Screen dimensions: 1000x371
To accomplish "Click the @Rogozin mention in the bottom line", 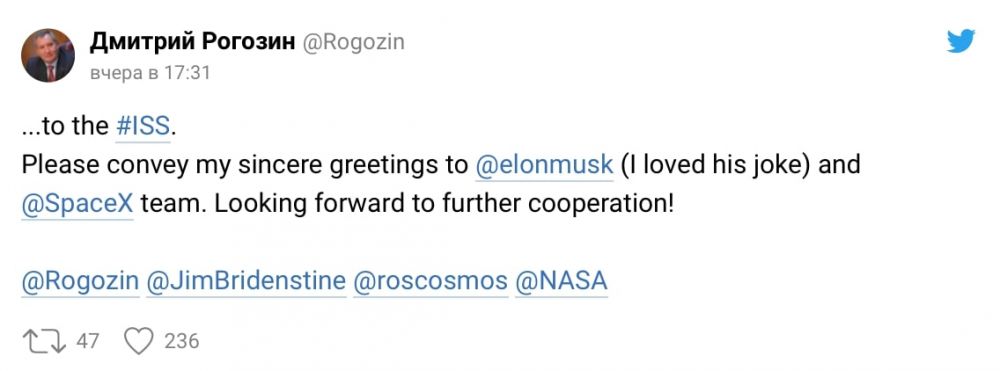I will [80, 282].
